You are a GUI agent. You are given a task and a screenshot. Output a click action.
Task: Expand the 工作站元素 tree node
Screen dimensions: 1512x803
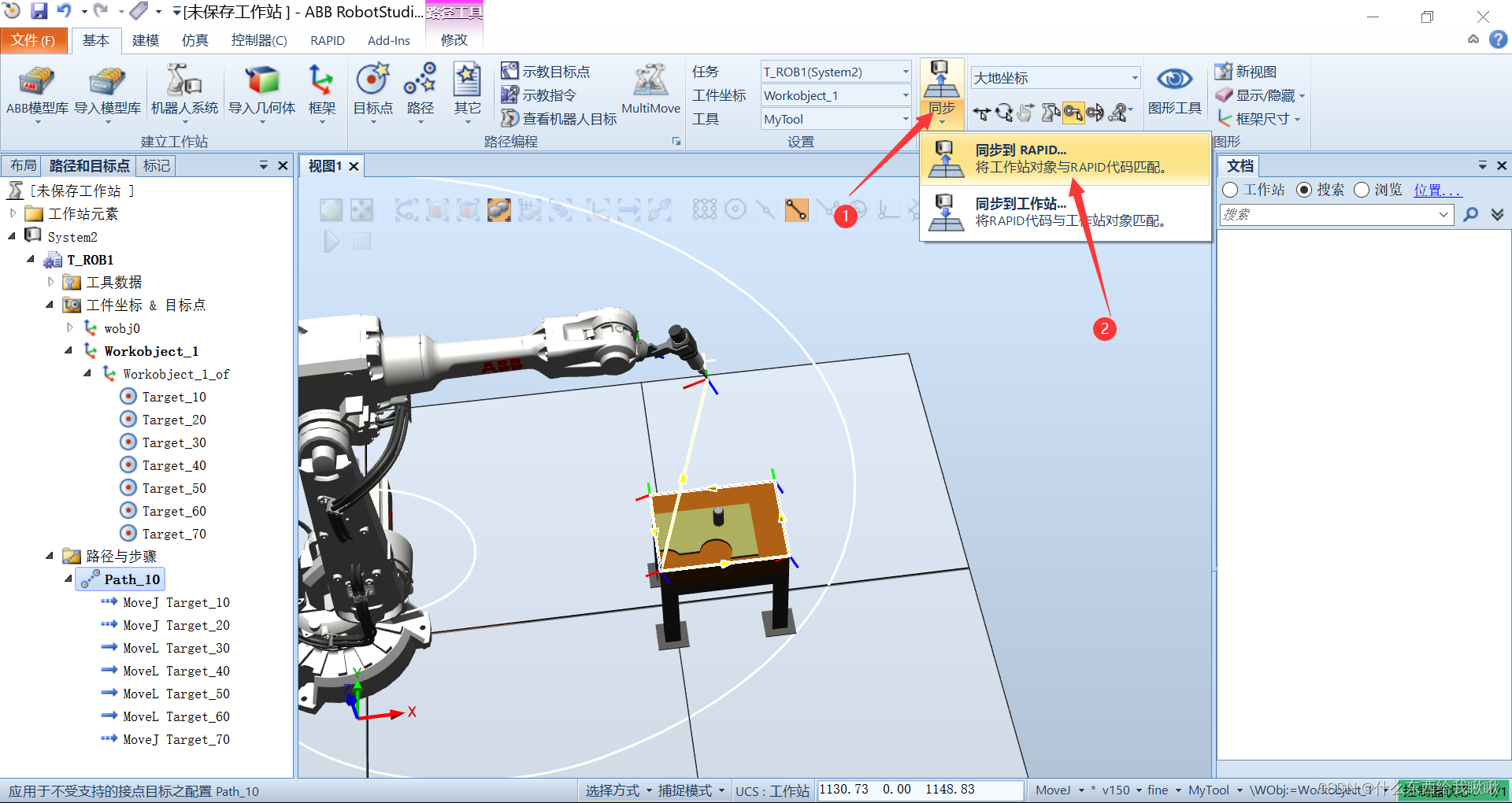click(x=13, y=213)
